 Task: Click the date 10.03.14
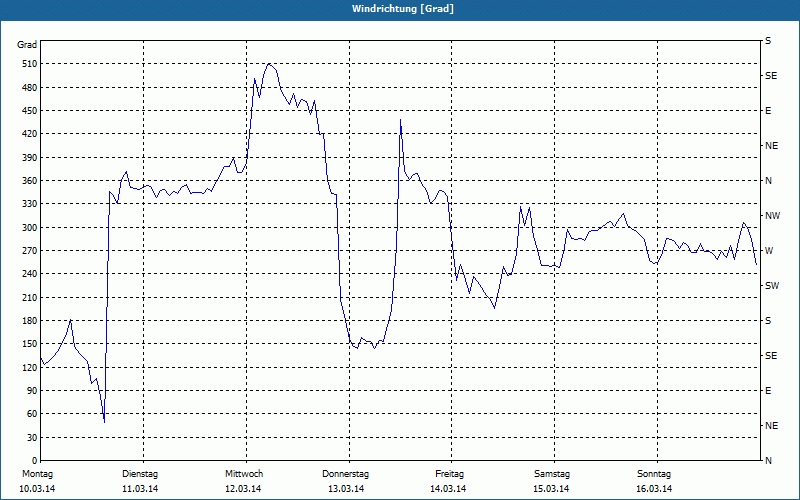[37, 489]
